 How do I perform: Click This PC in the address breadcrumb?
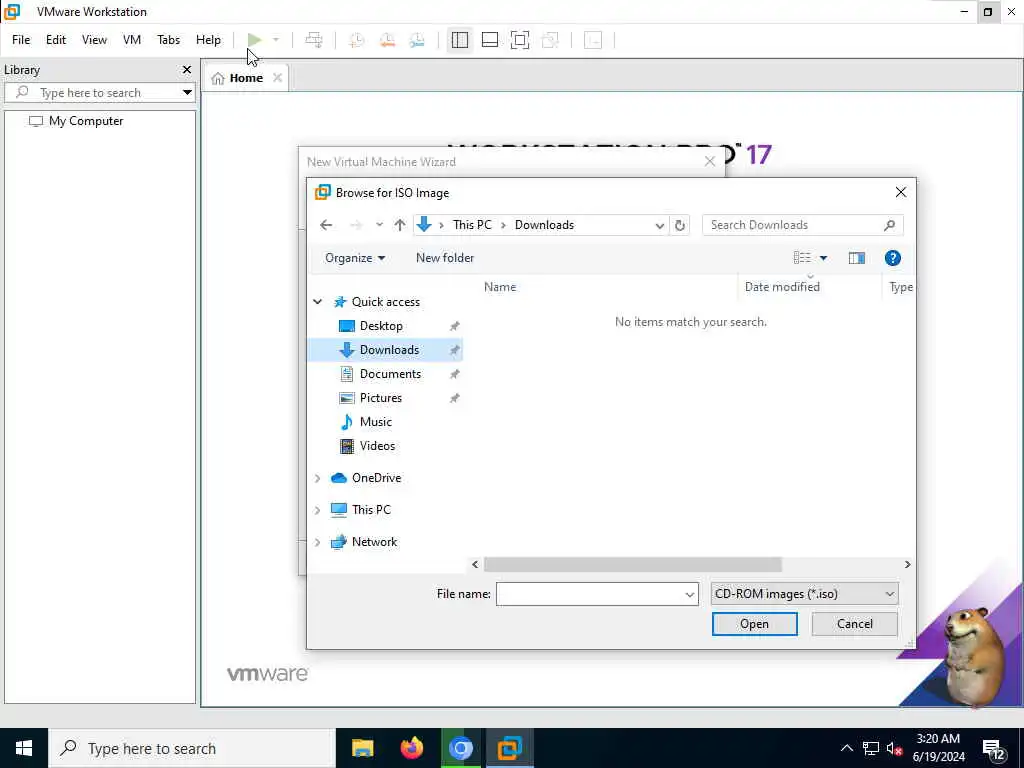point(472,225)
